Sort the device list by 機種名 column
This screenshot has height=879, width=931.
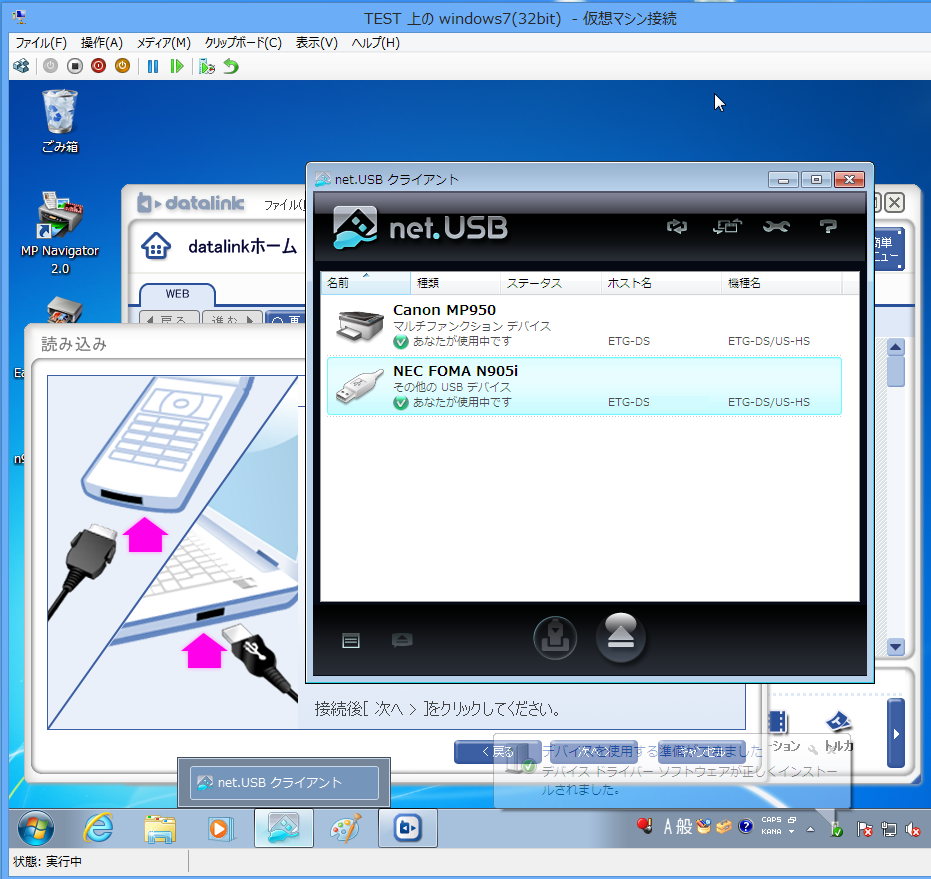coord(781,283)
